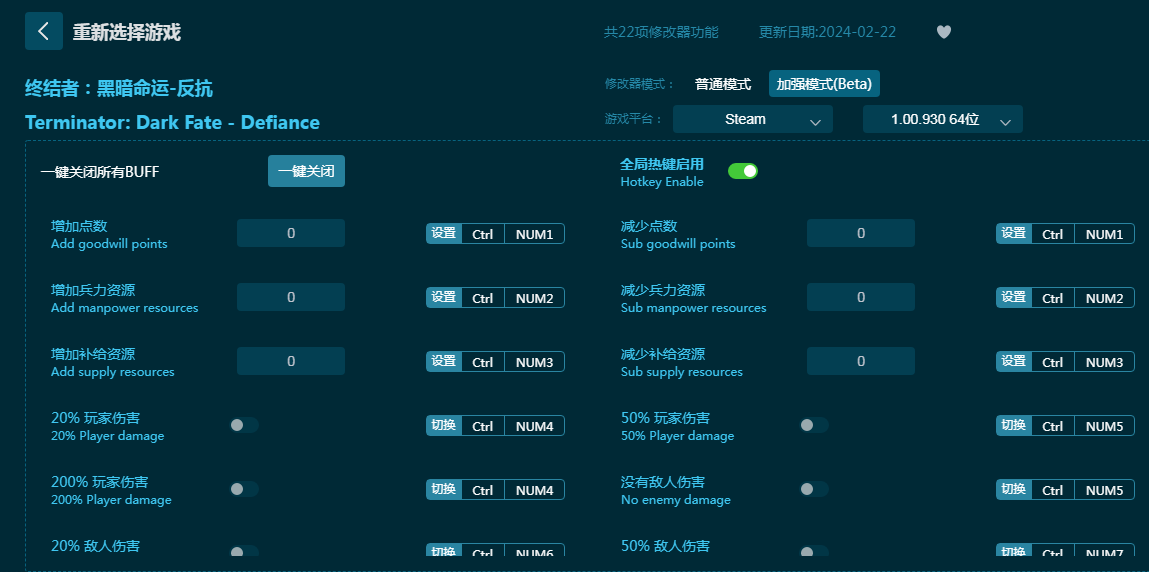This screenshot has width=1149, height=572.
Task: Toggle No enemy damage switch
Action: [x=814, y=489]
